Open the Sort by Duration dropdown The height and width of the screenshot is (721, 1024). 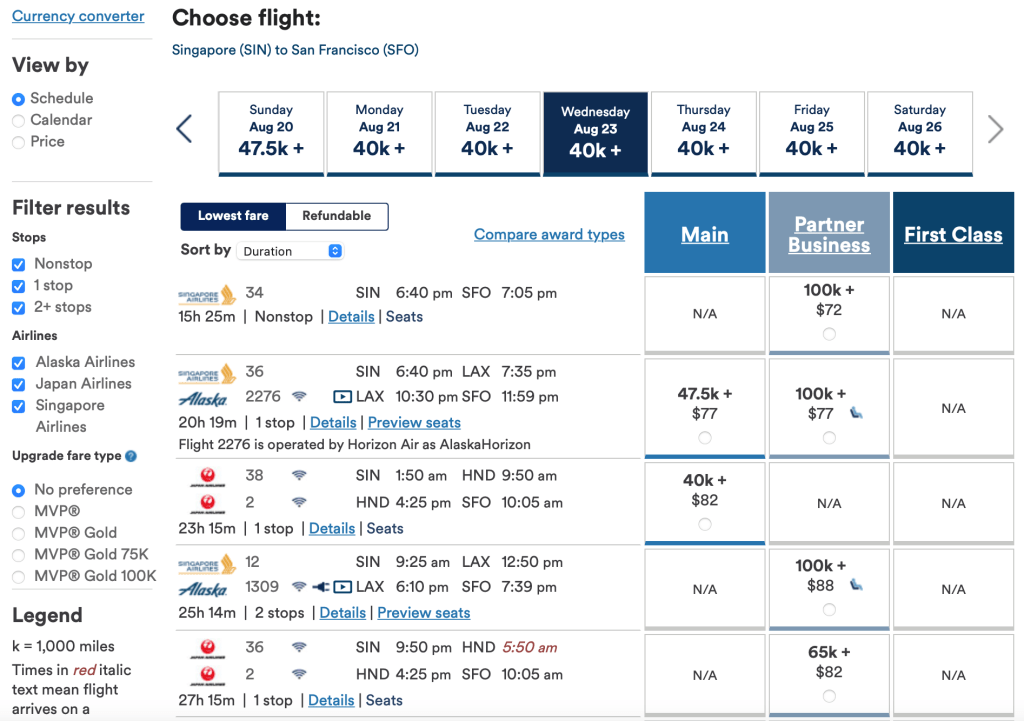[290, 250]
